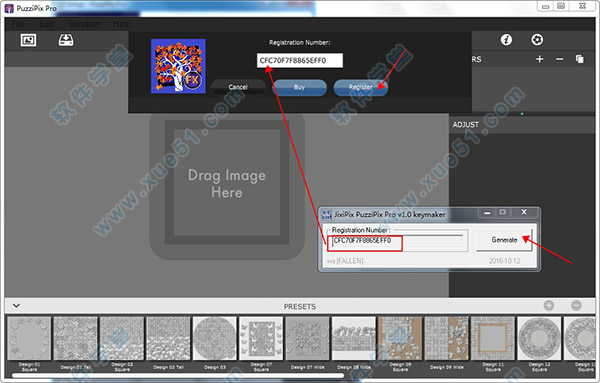
Task: Open the File menu
Action: [x=18, y=24]
